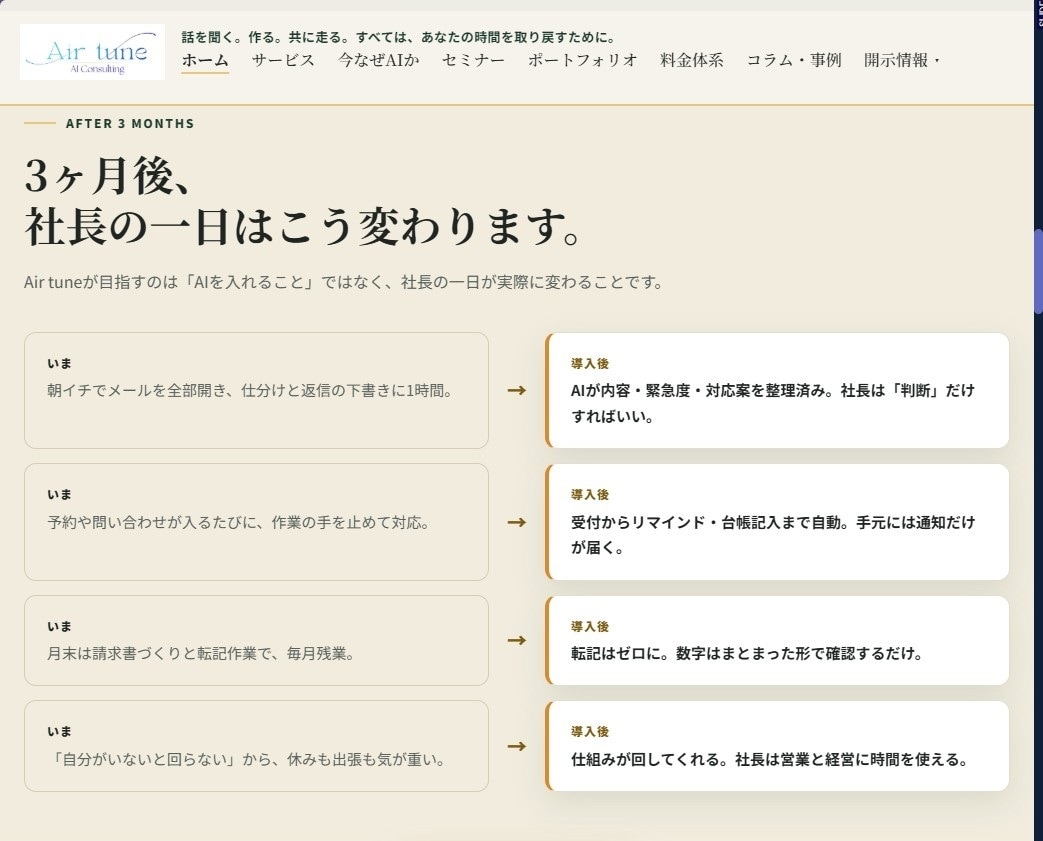Click 導入後 card 受付からリマインド・台帳記入
The height and width of the screenshot is (841, 1043).
point(777,522)
